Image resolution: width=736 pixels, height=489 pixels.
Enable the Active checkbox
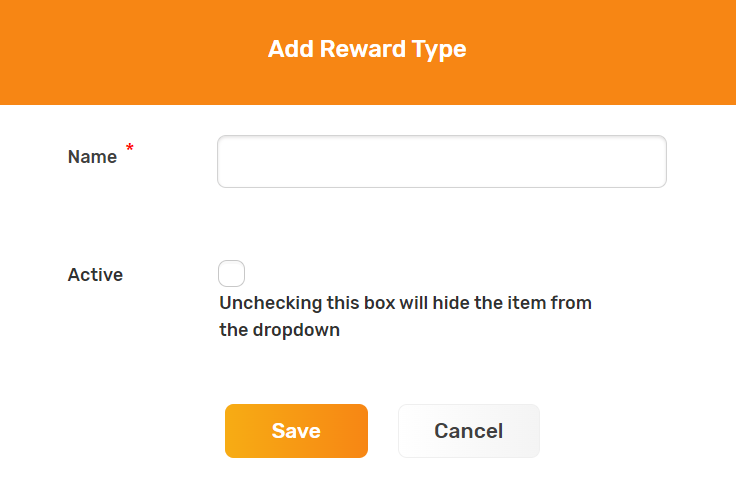point(231,274)
